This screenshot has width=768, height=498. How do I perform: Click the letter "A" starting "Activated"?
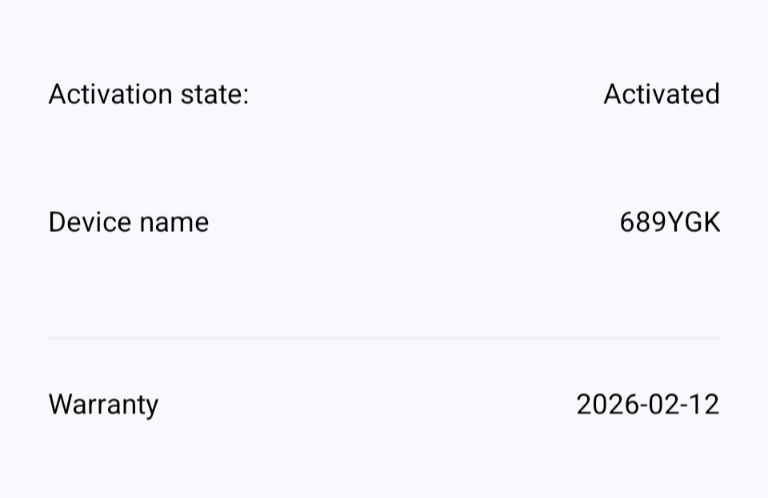[612, 94]
